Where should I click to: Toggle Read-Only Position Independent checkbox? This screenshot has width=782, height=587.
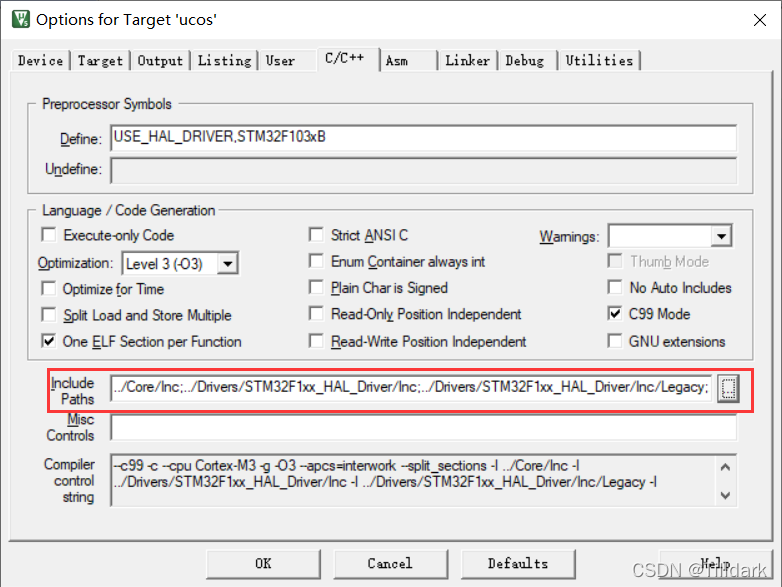point(316,314)
